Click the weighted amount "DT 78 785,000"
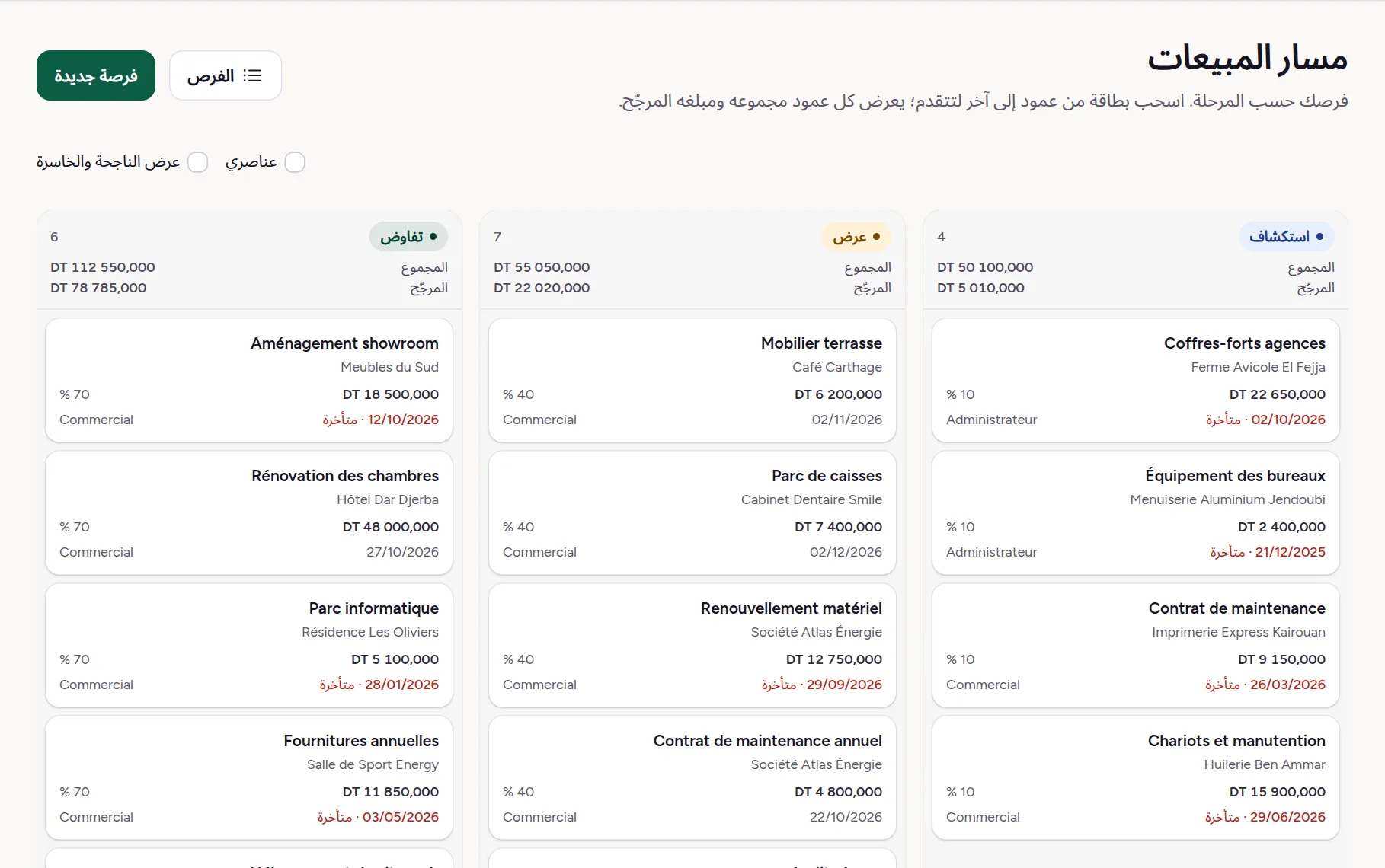Image resolution: width=1385 pixels, height=868 pixels. 98,288
